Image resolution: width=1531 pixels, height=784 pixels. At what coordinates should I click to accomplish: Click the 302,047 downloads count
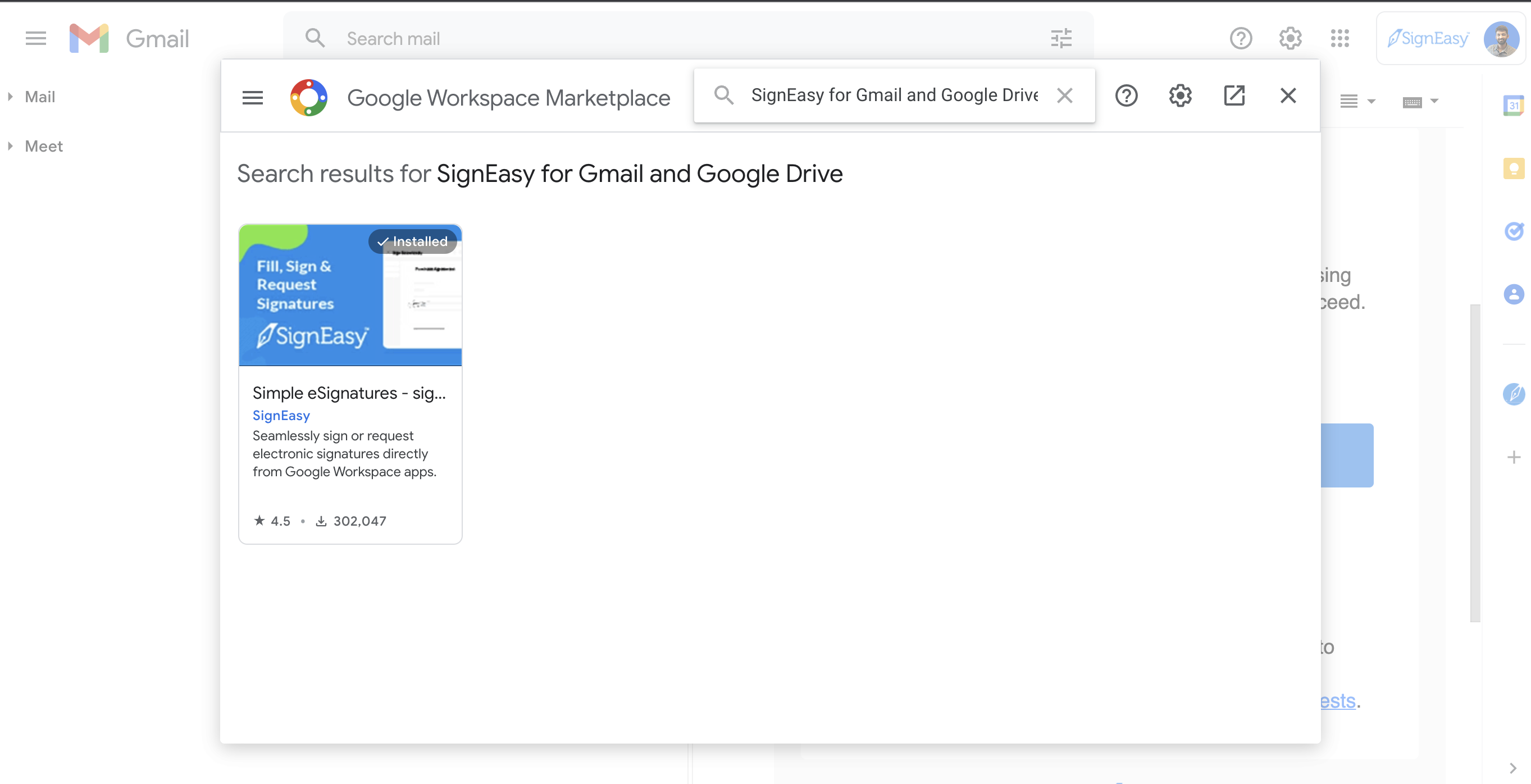(x=350, y=521)
